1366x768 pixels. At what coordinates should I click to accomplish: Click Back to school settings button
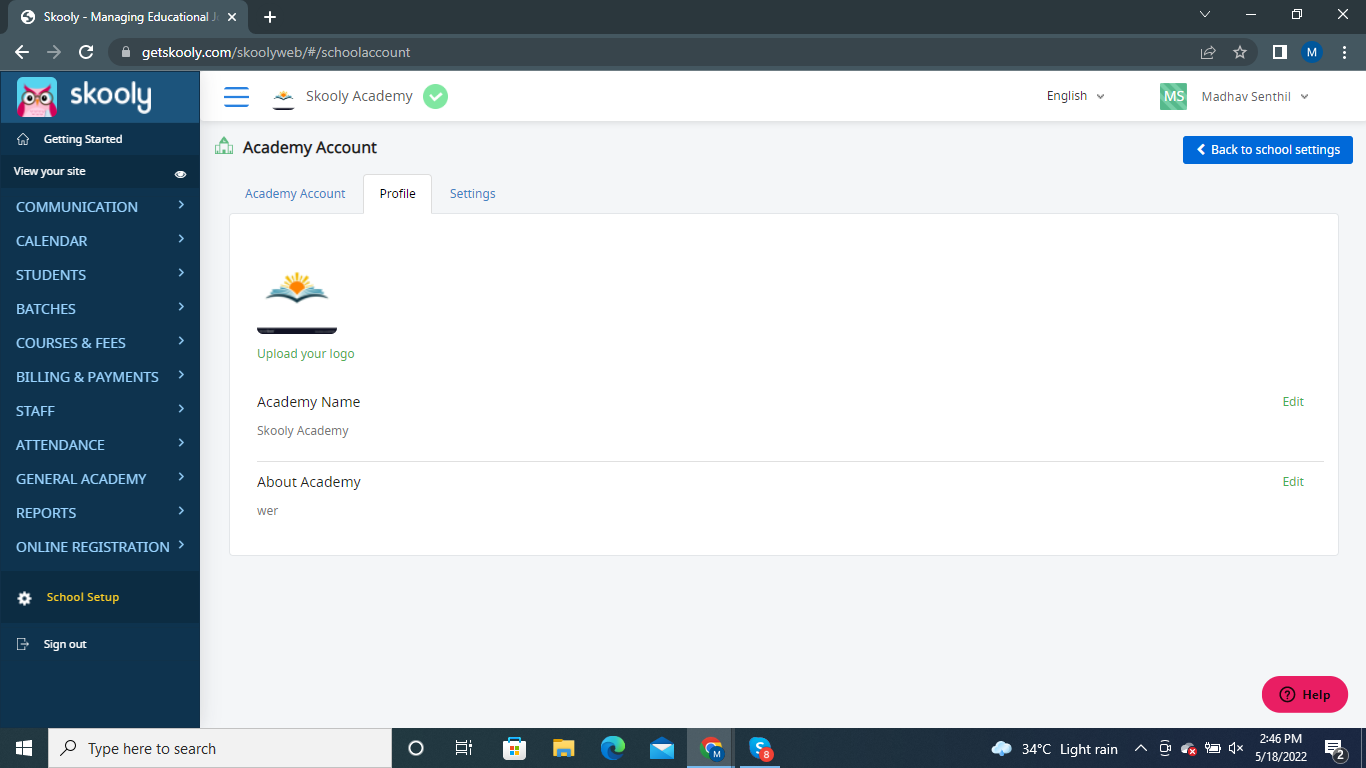click(1268, 150)
